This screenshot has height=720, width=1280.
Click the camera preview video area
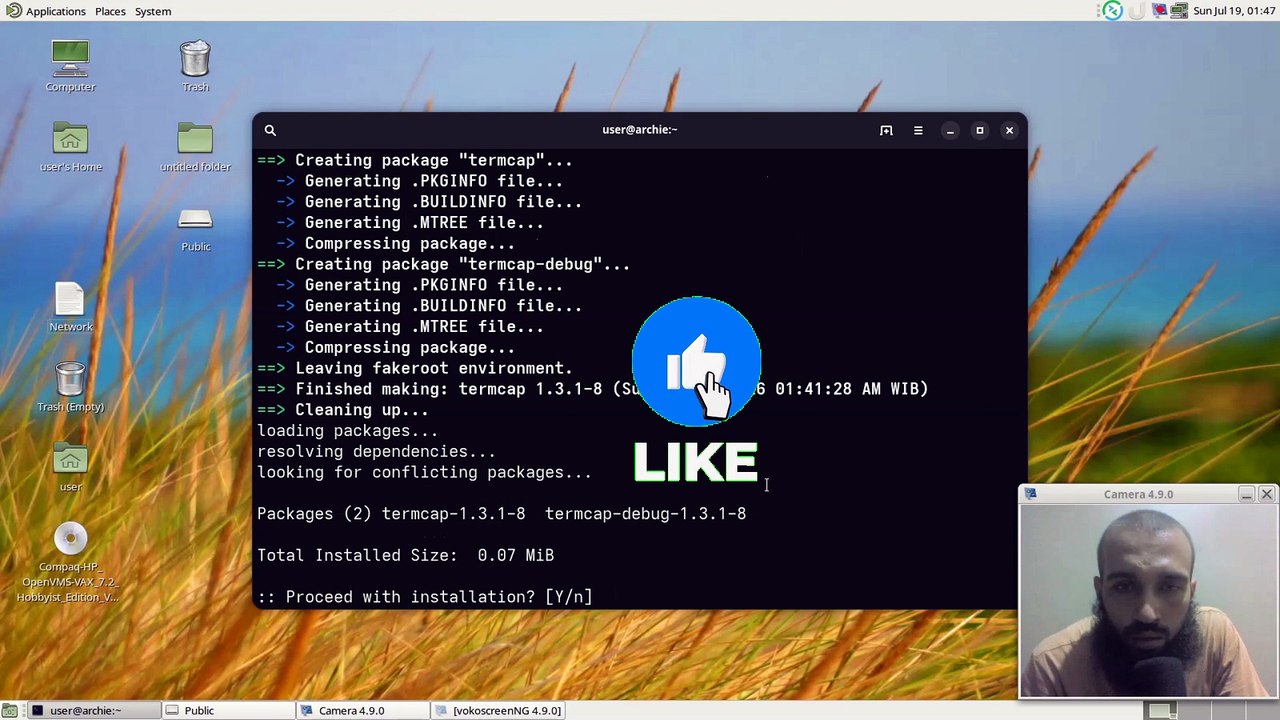(1148, 601)
